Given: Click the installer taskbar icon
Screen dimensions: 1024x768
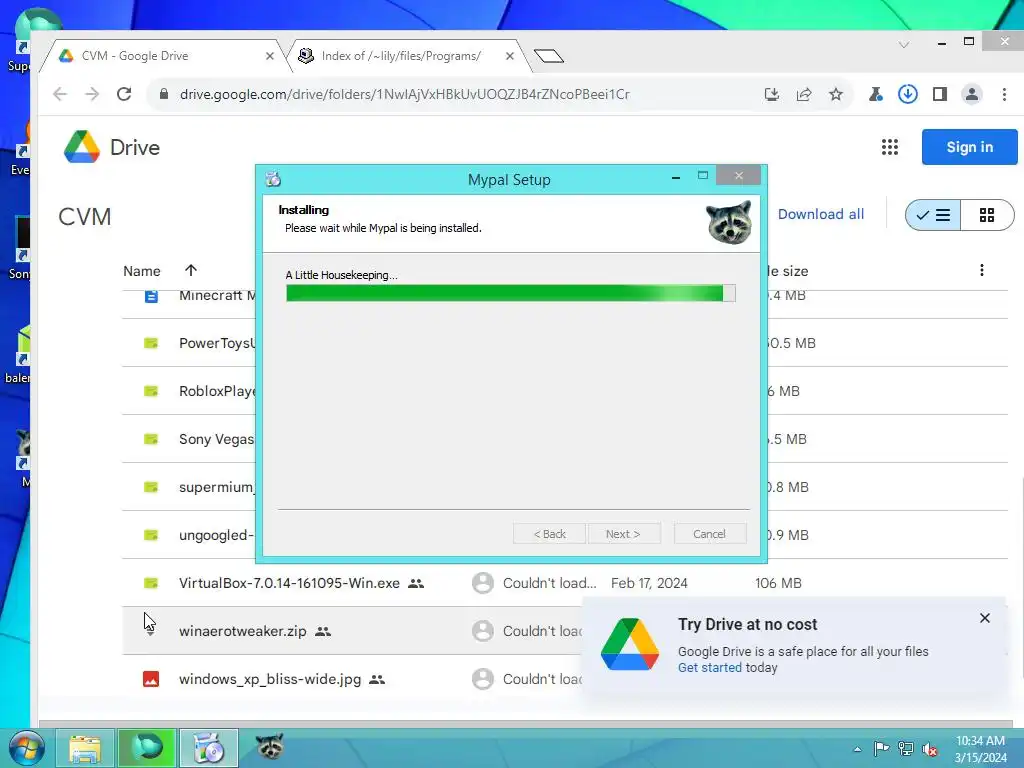Looking at the screenshot, I should [209, 748].
